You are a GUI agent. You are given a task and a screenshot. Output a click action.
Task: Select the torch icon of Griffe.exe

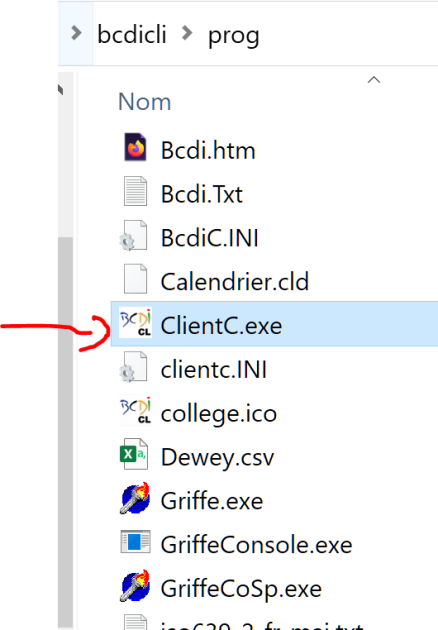tap(135, 498)
